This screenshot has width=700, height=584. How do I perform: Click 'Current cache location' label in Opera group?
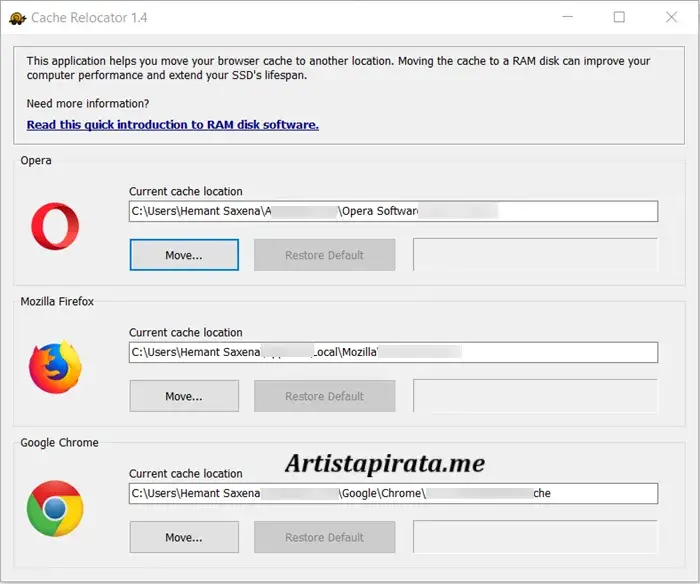(x=186, y=191)
